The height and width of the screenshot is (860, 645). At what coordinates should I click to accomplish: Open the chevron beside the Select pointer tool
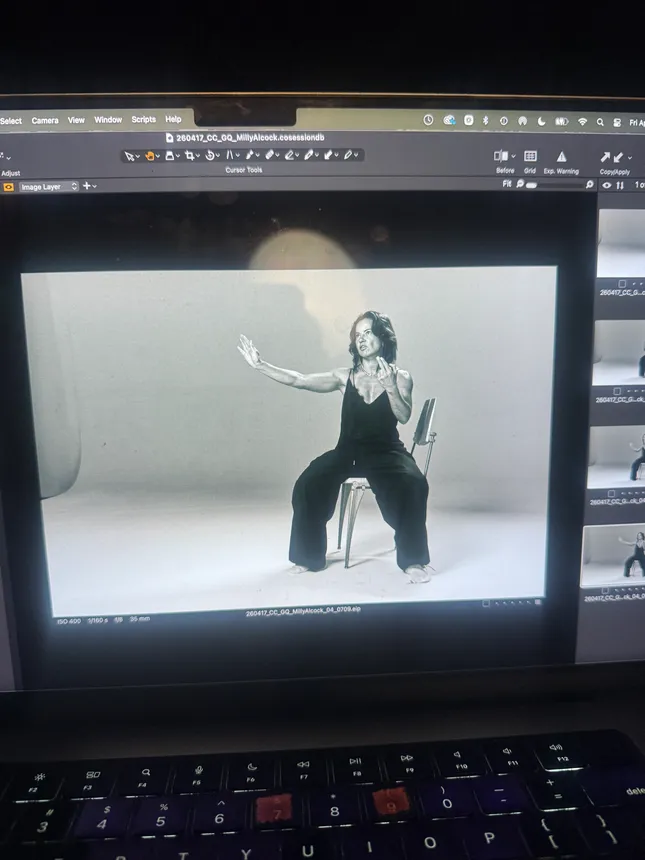137,157
